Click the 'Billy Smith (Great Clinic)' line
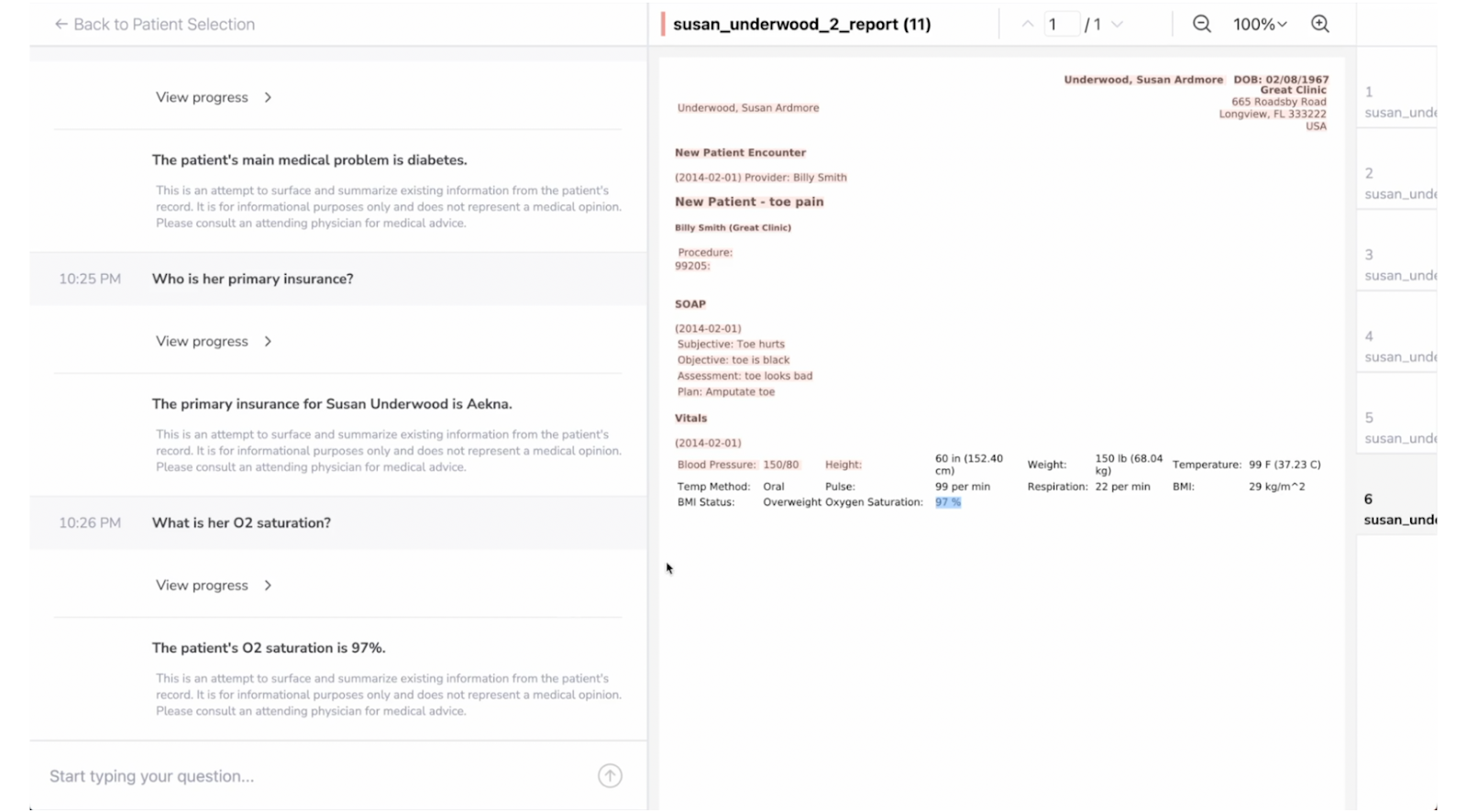 (x=733, y=228)
